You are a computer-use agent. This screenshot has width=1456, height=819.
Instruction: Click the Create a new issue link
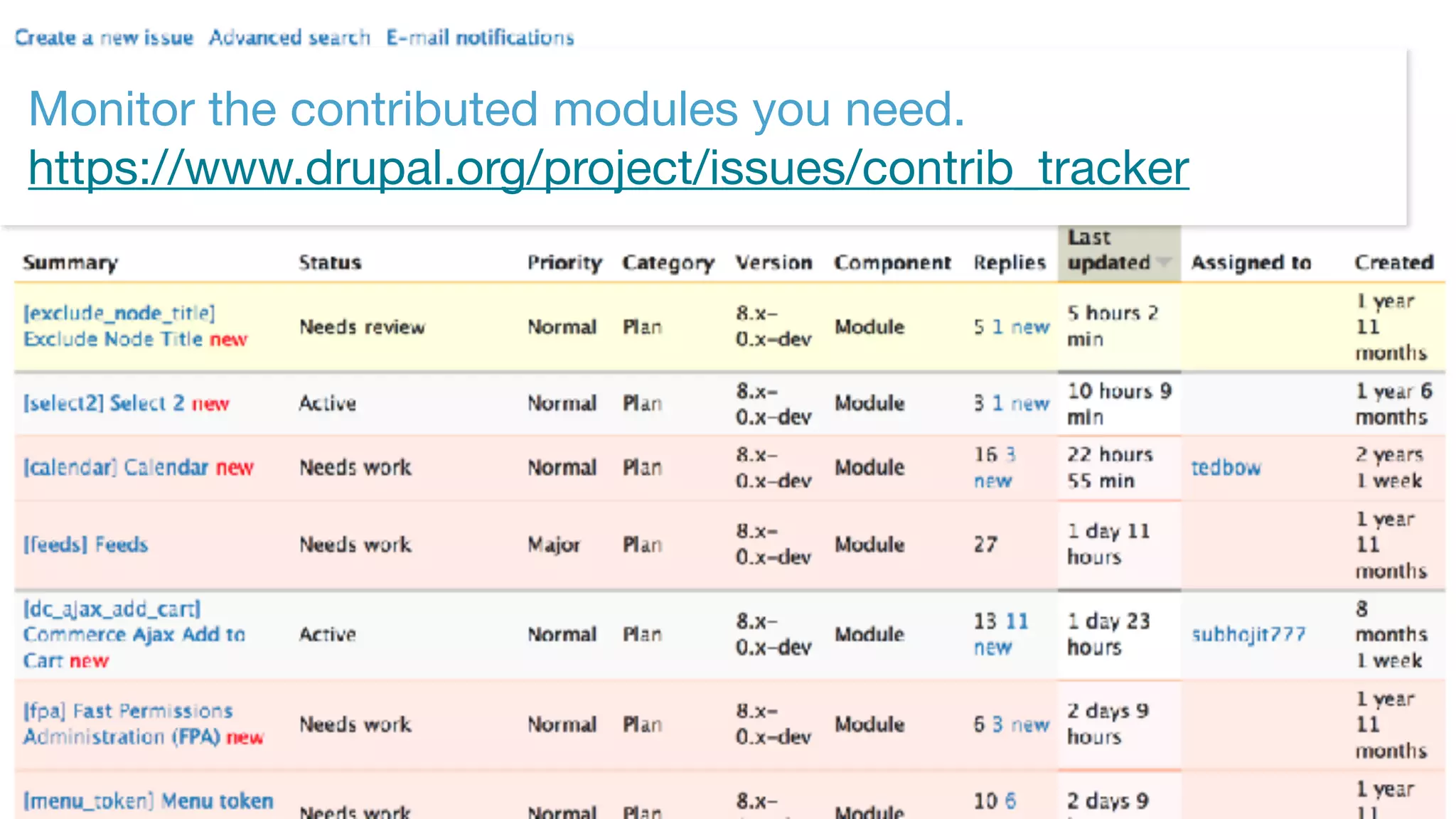104,37
